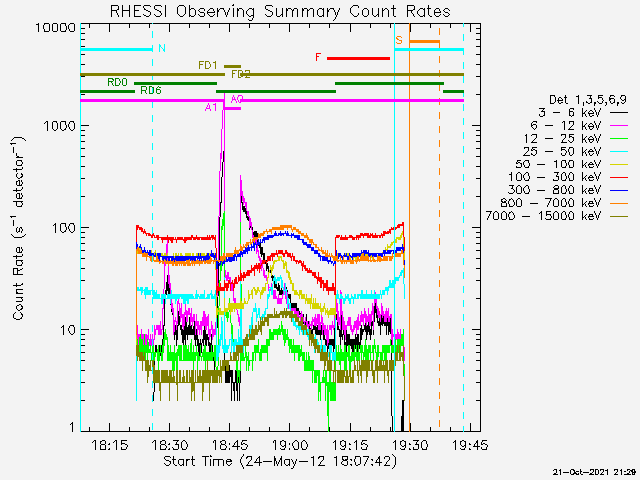Select the '25 - 50 keV' legend entry
This screenshot has width=640, height=480.
pyautogui.click(x=575, y=151)
